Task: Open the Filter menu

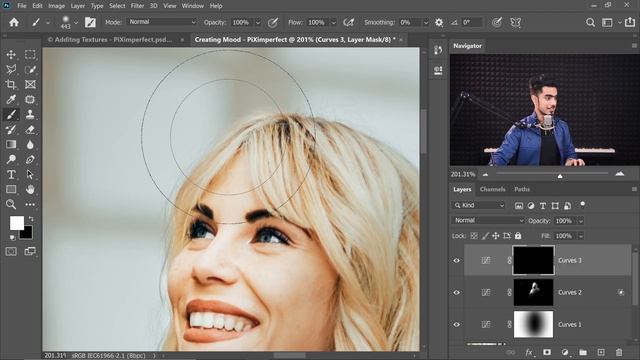Action: click(137, 6)
